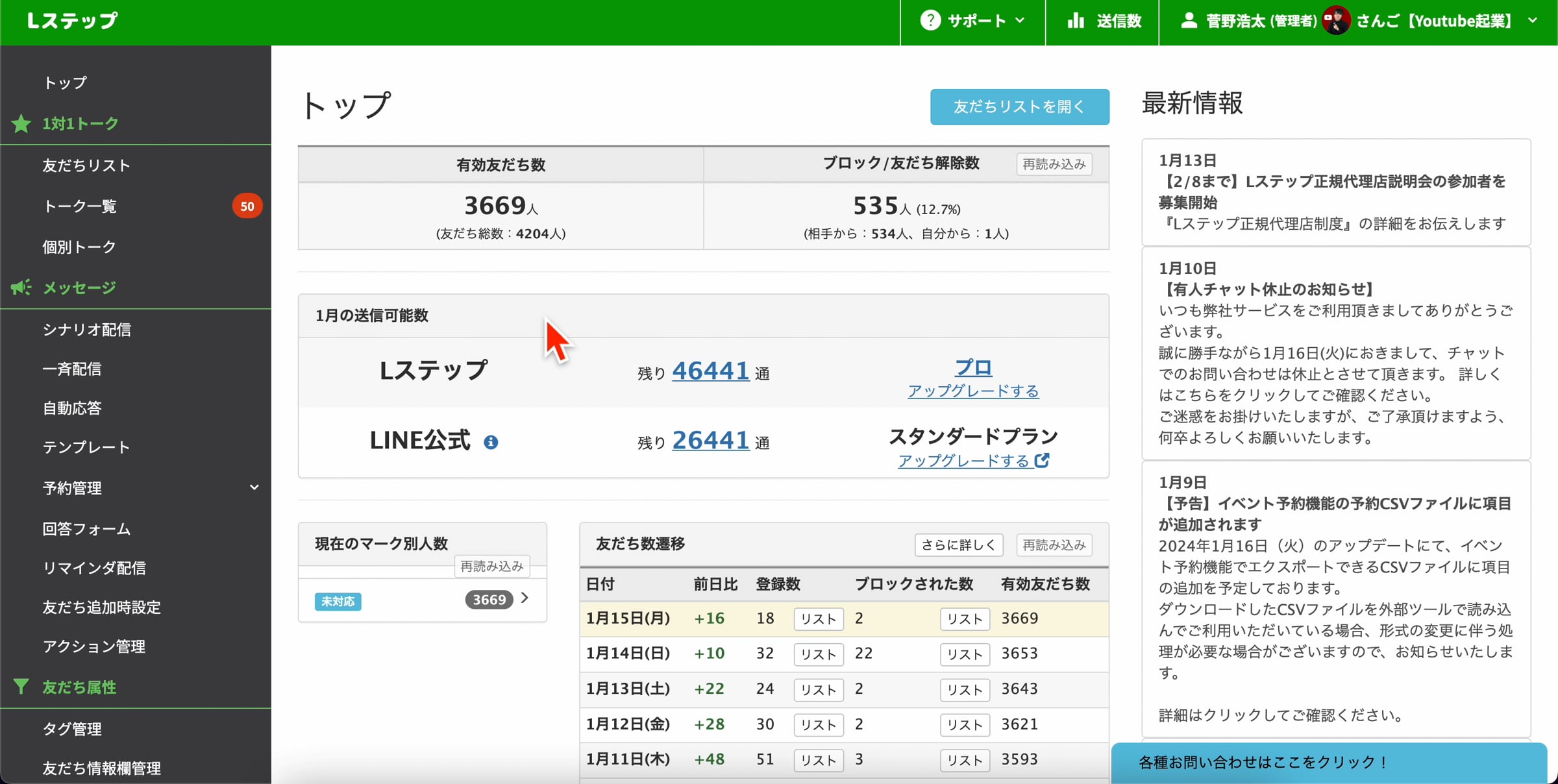Click the 友だちリストを開く button
The height and width of the screenshot is (784, 1558).
(1019, 106)
